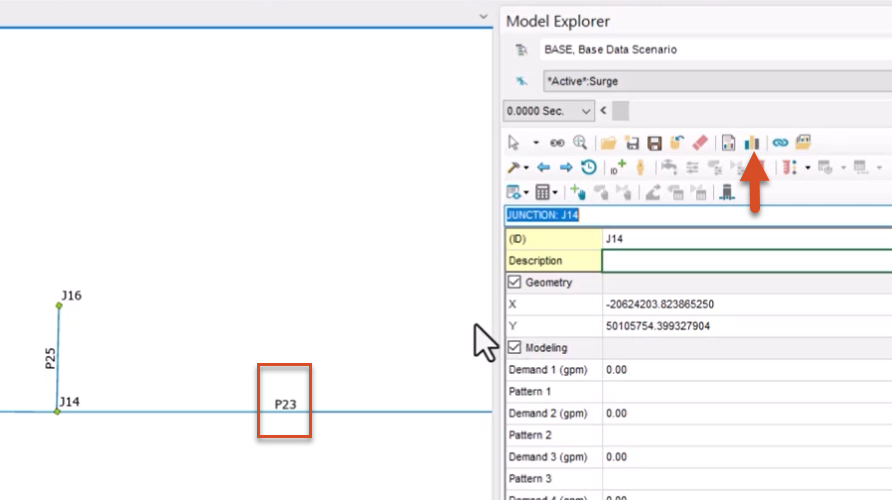Click the Pattern 1 value cell
892x500 pixels.
coord(747,391)
